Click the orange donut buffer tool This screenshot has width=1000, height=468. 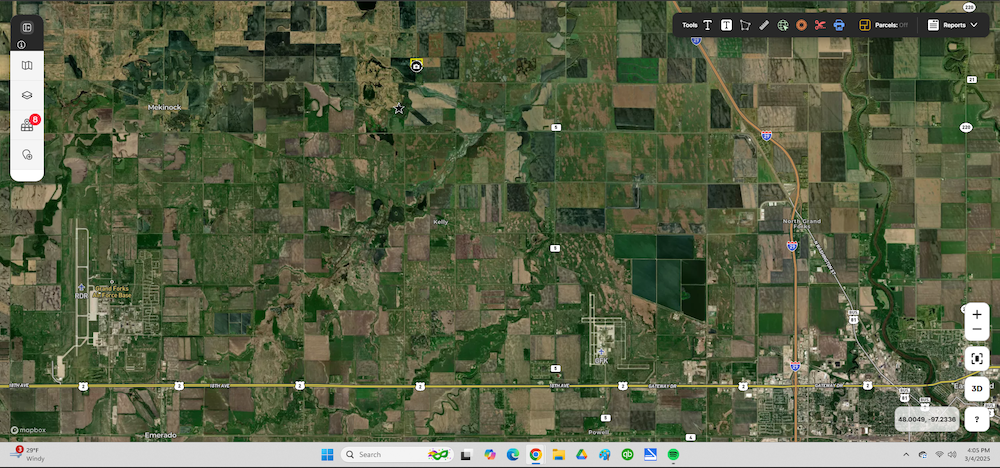801,25
